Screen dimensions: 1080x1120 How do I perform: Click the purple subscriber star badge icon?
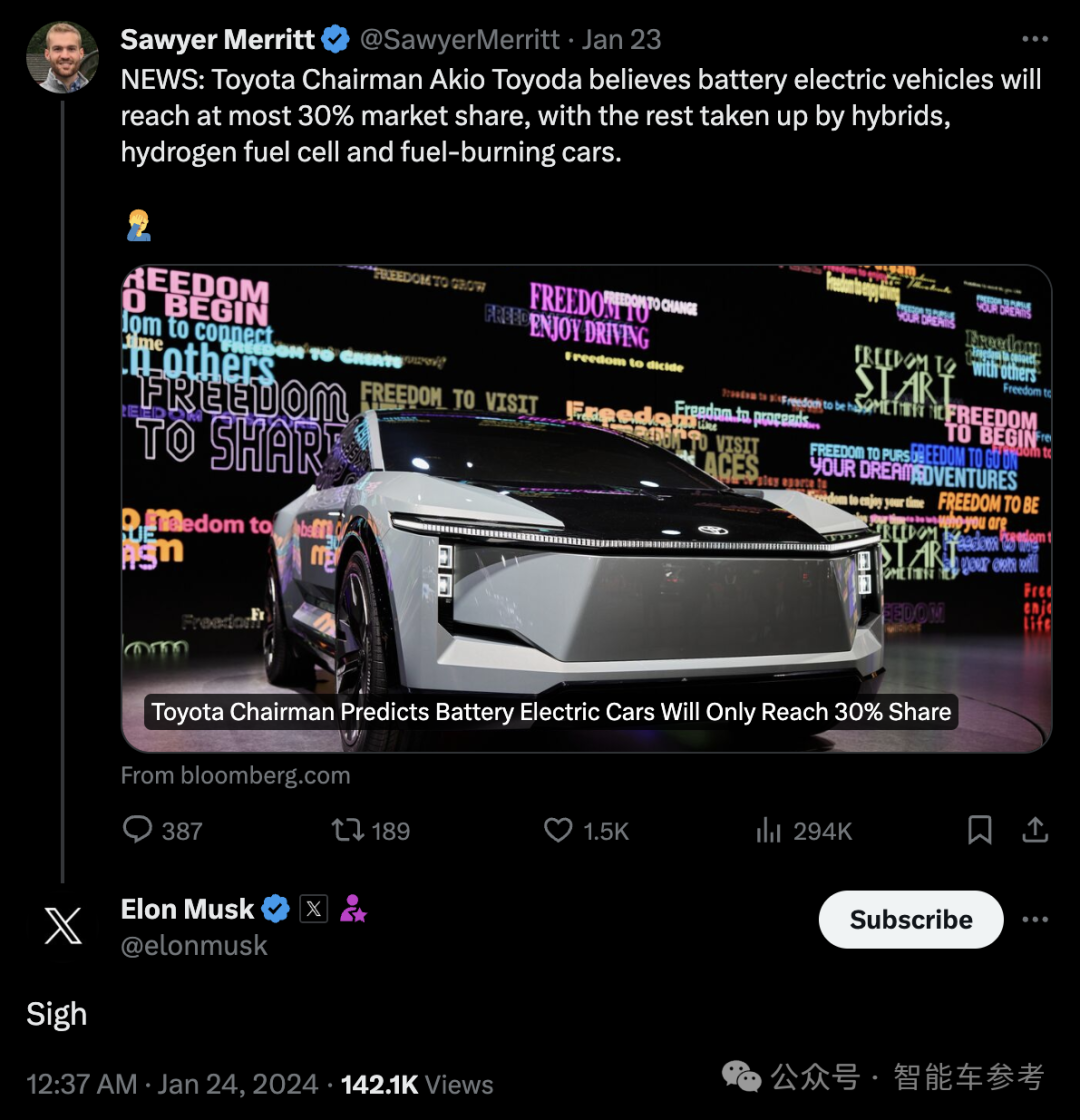pos(353,909)
